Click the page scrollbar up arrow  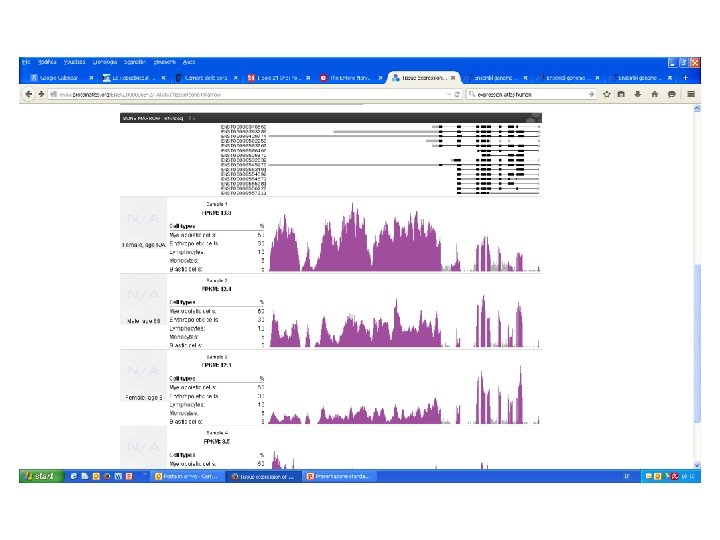click(x=697, y=108)
